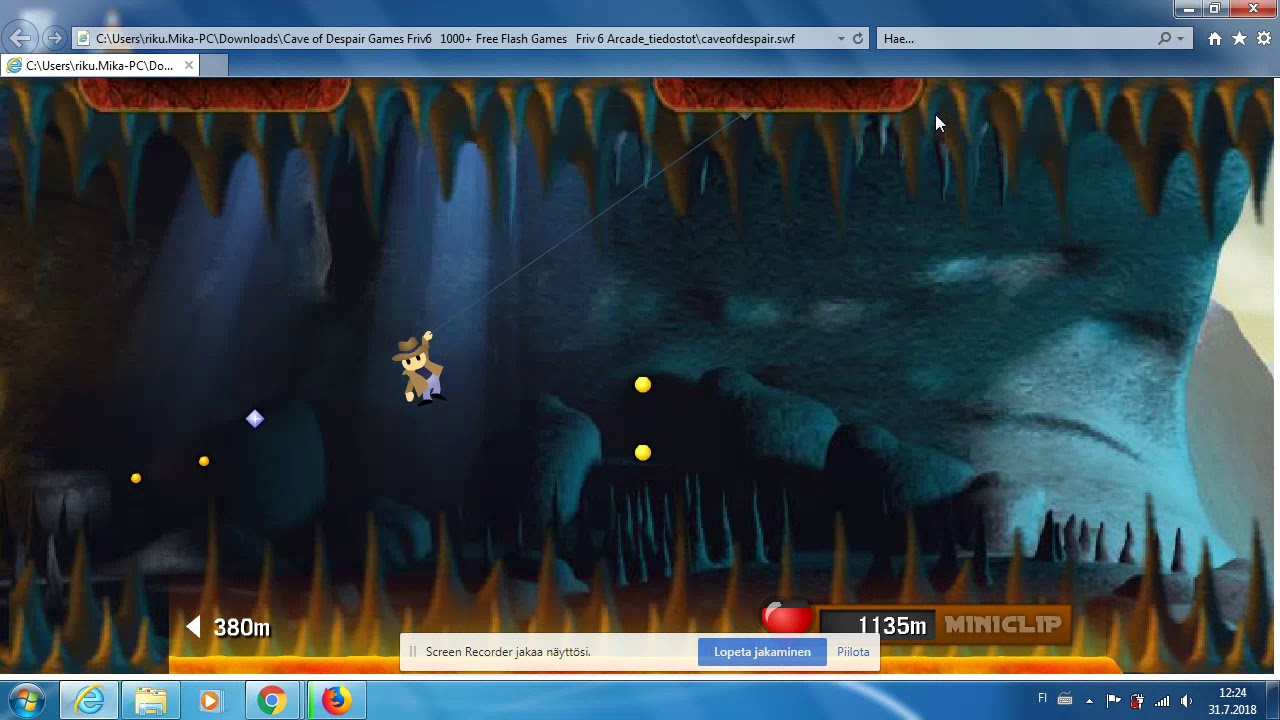Open the address bar history dropdown arrow
Viewport: 1280px width, 720px height.
coord(841,39)
